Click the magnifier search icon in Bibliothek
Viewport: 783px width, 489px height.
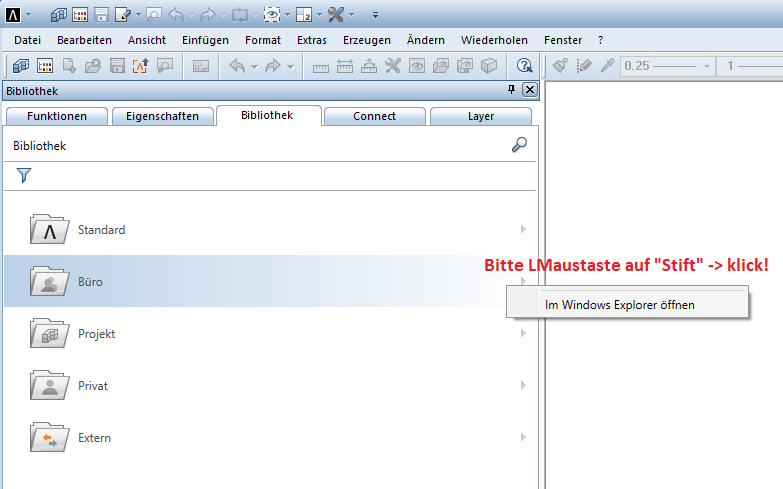tap(518, 145)
